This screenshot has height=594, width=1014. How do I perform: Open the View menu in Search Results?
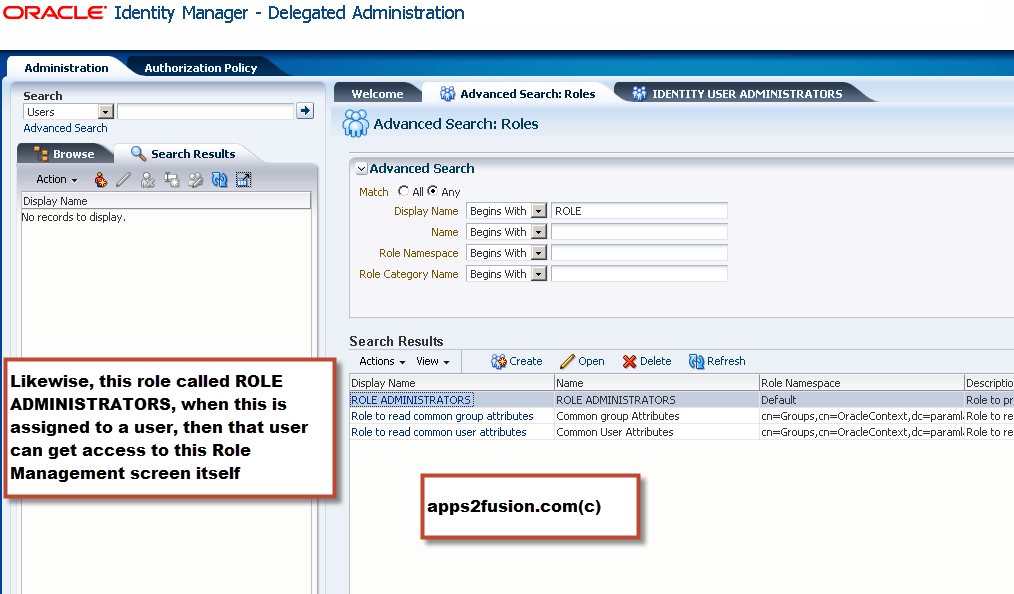(x=433, y=361)
